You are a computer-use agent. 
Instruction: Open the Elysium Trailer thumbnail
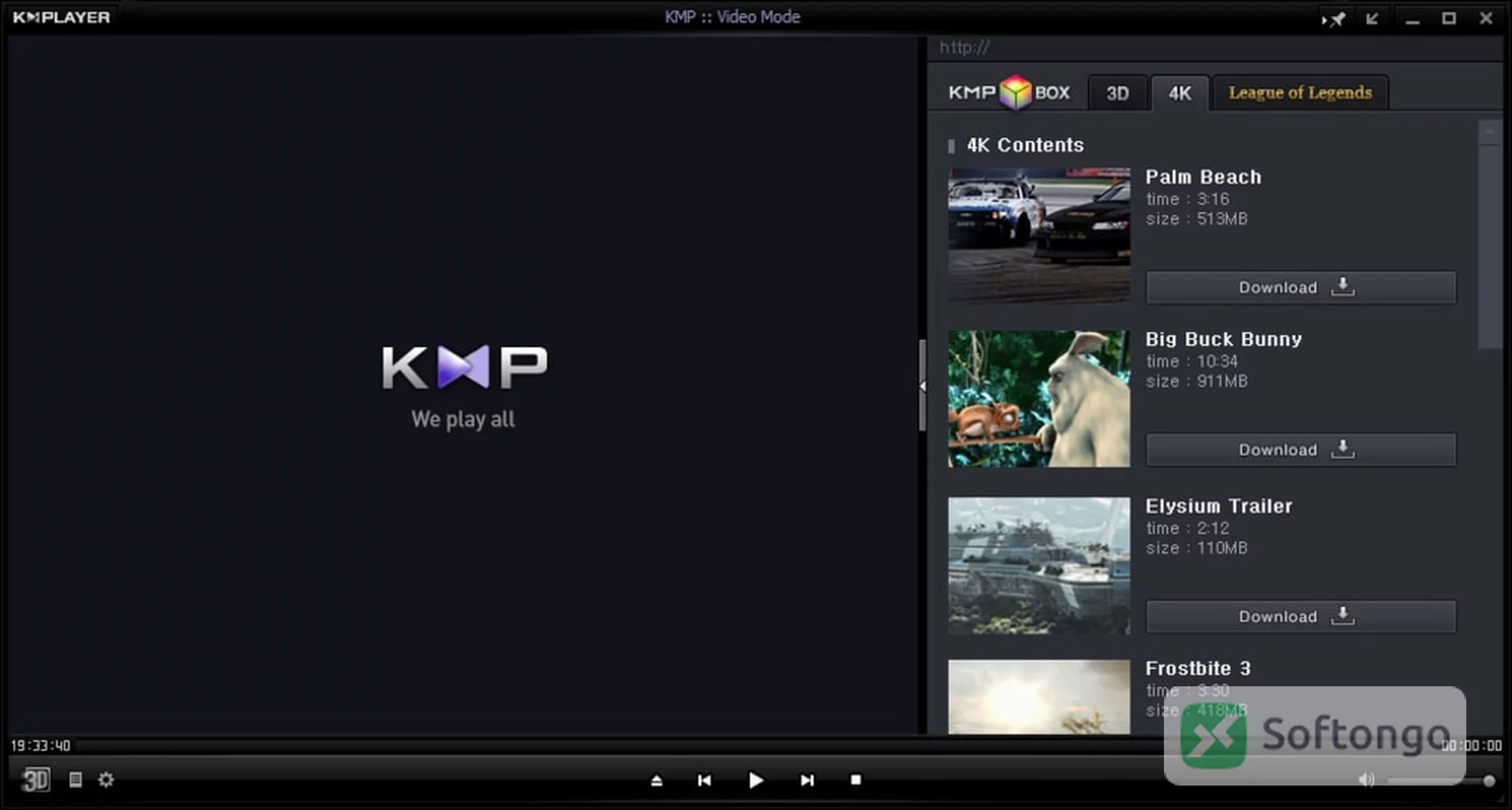pos(1039,566)
